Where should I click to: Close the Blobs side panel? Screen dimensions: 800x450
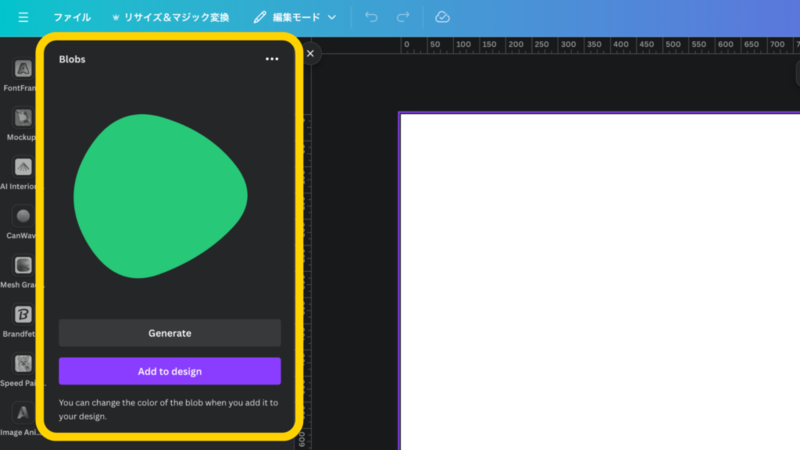[x=310, y=54]
